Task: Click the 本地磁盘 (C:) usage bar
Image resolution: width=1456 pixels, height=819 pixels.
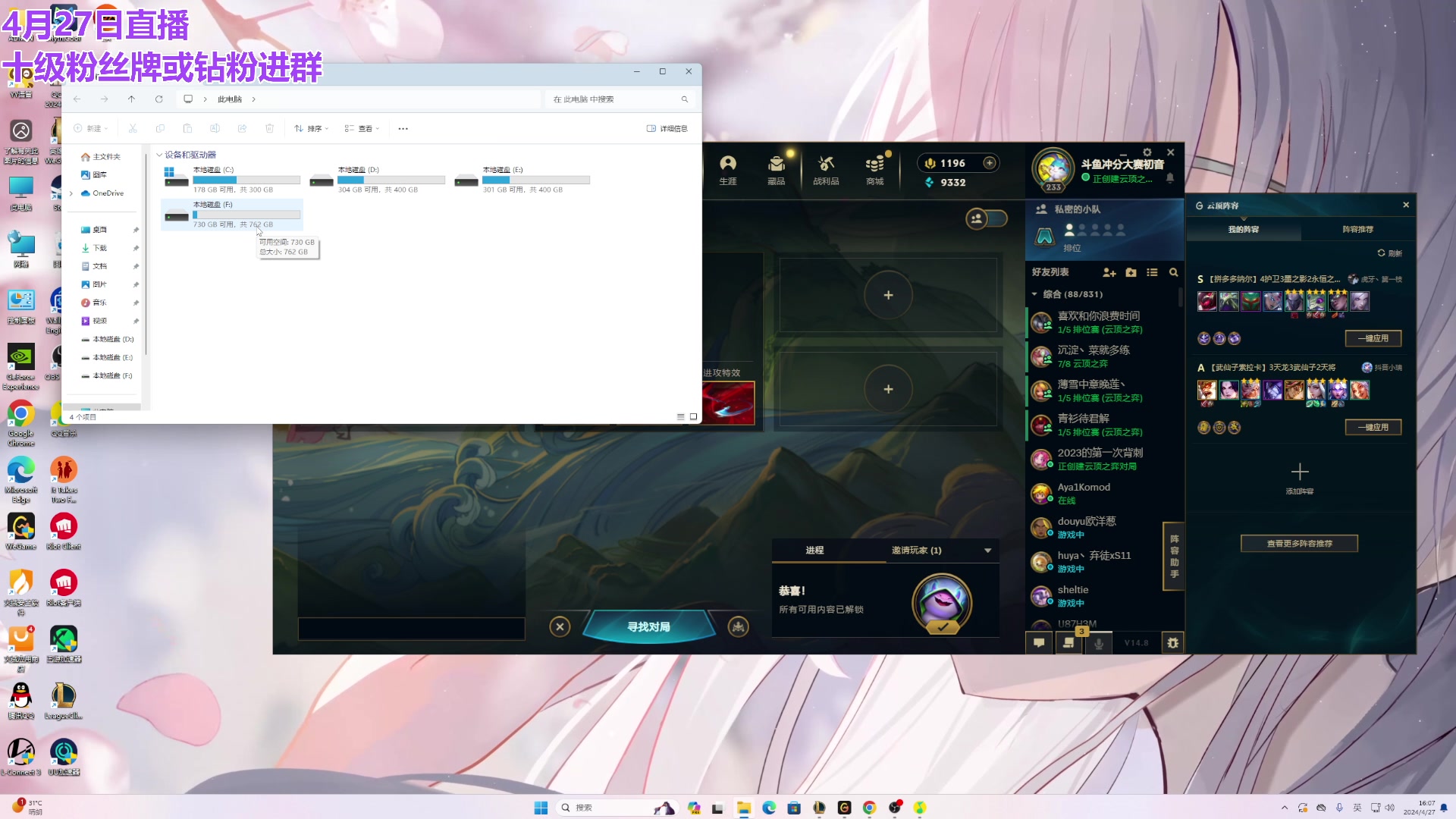Action: pos(246,180)
